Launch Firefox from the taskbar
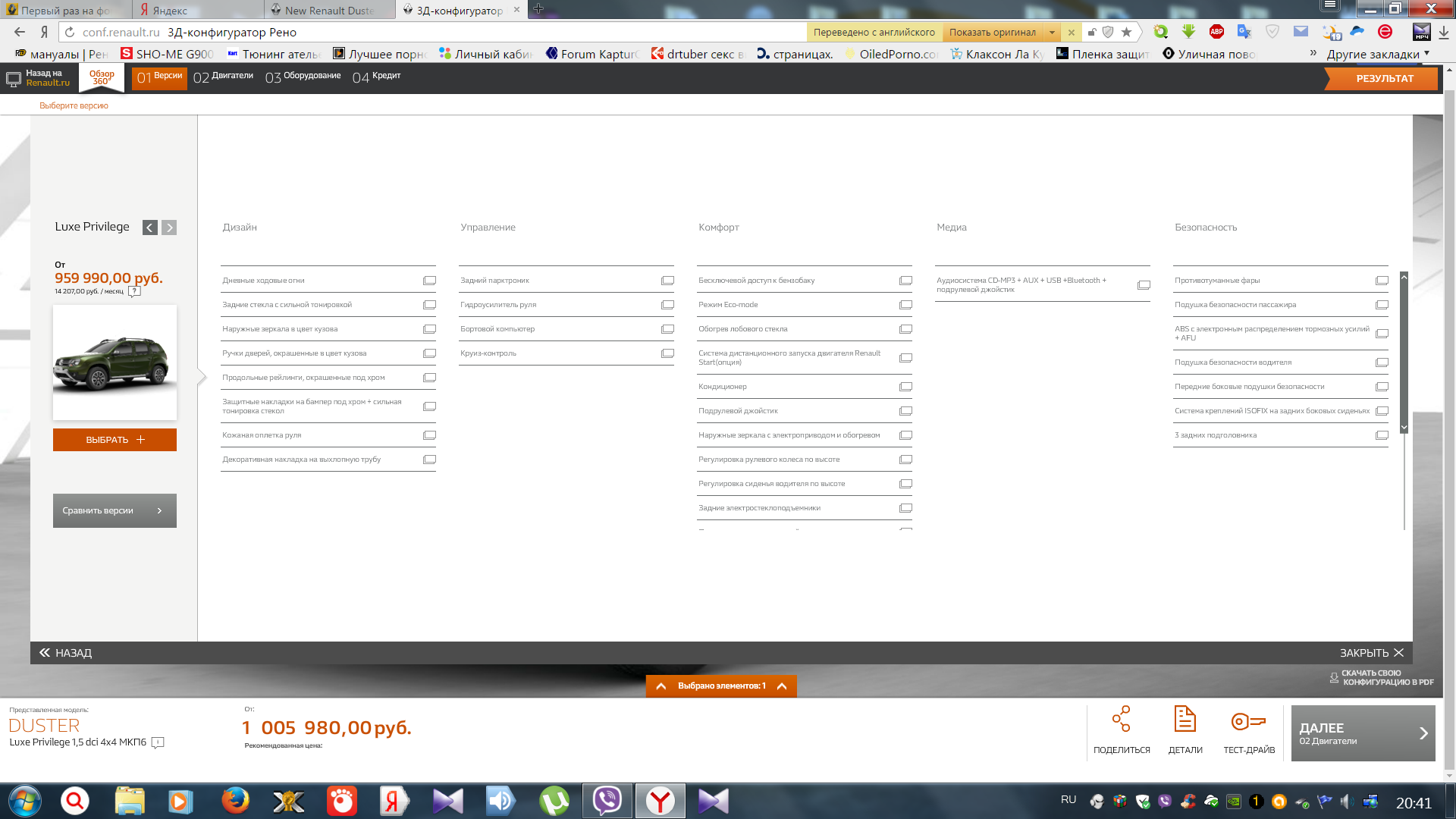1456x819 pixels. 235,801
